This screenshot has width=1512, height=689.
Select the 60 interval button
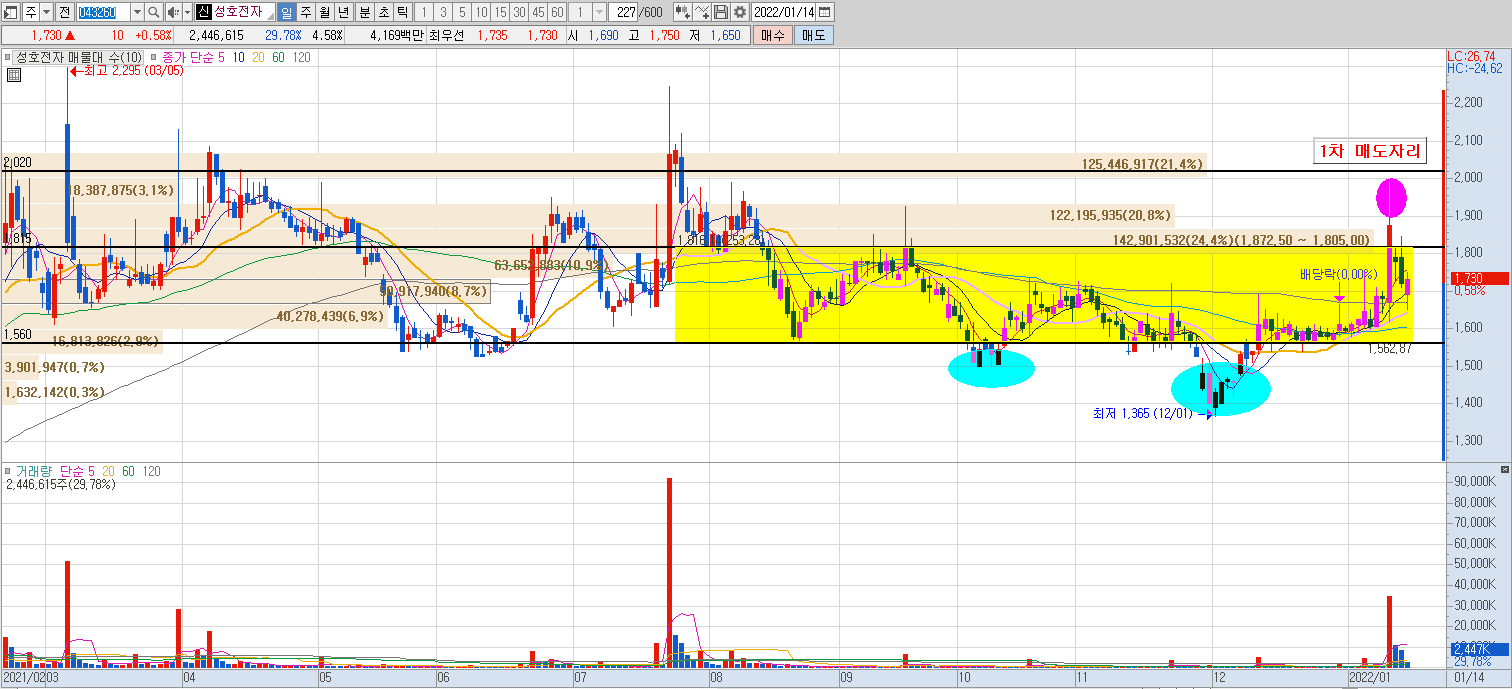557,12
